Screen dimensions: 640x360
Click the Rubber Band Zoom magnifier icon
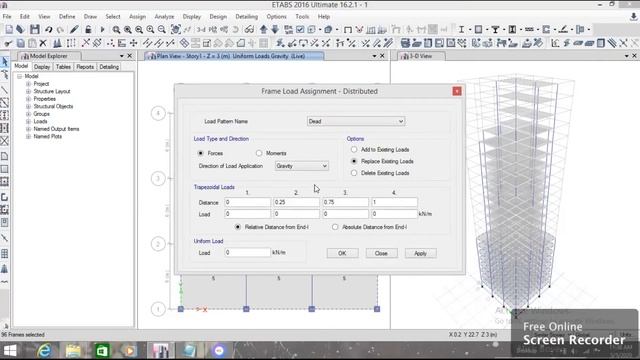coord(116,29)
